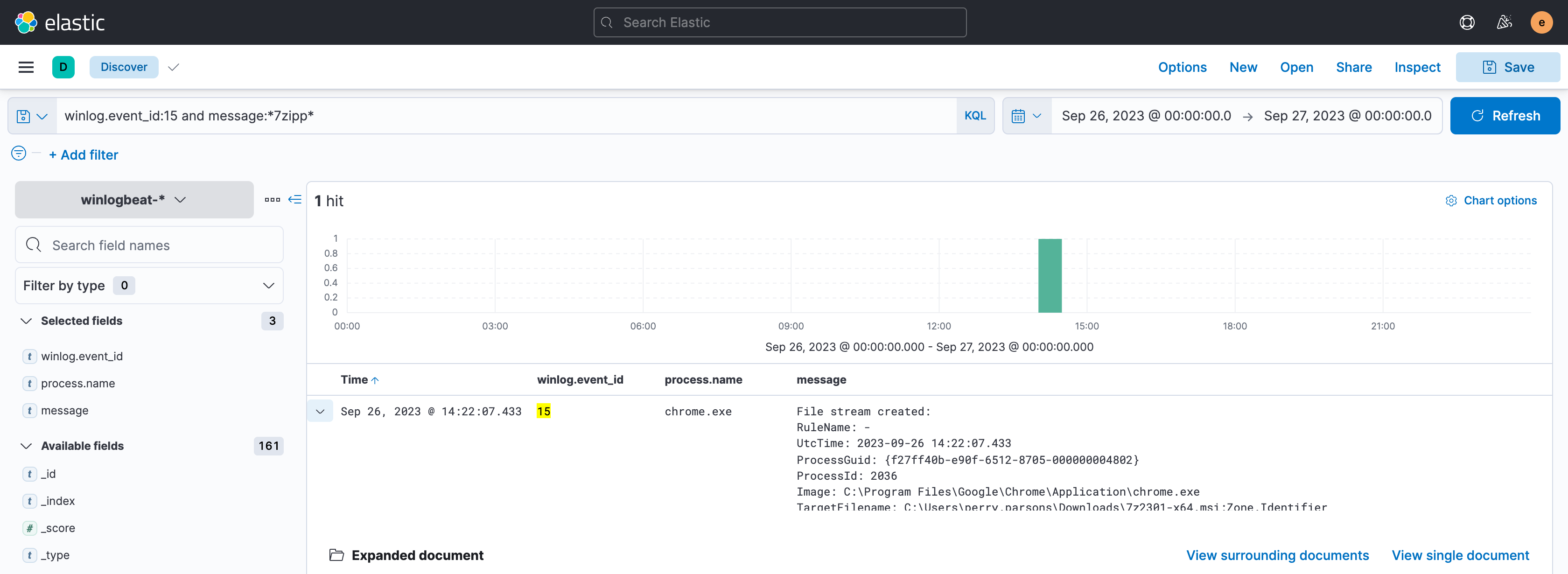Select the _score available field
This screenshot has width=1568, height=574.
coord(58,528)
